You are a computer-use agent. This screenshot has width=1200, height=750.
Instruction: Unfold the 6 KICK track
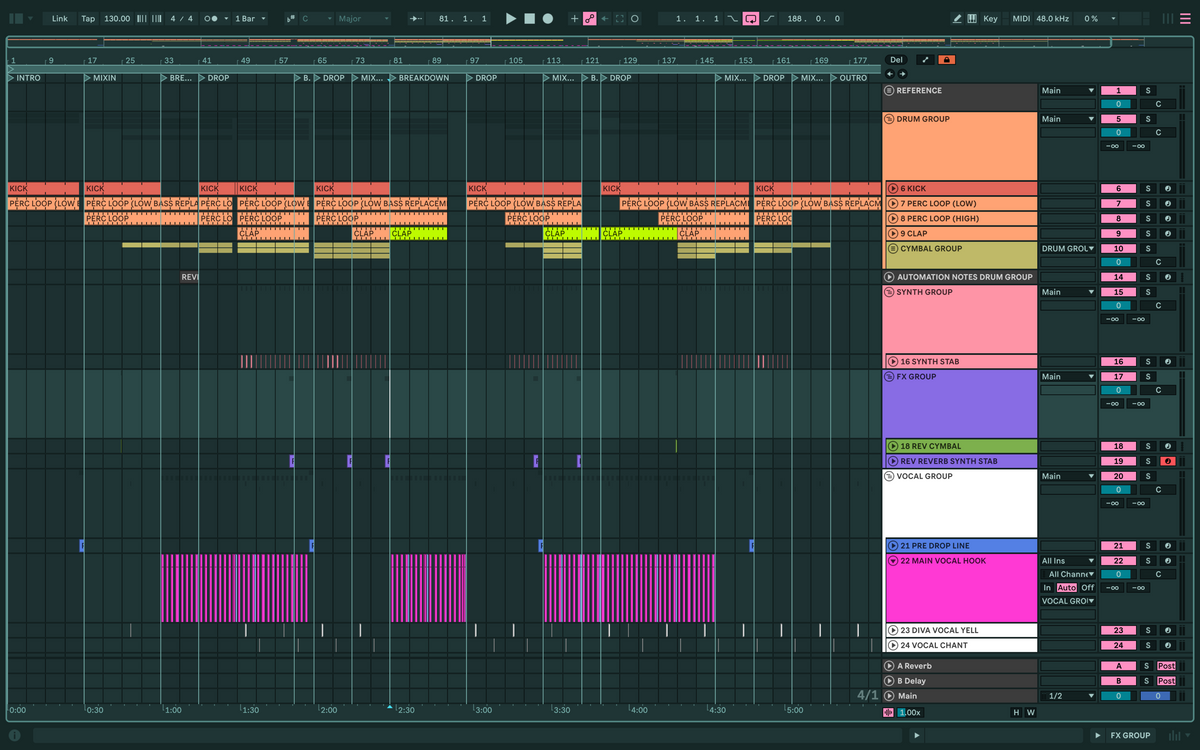pyautogui.click(x=892, y=188)
